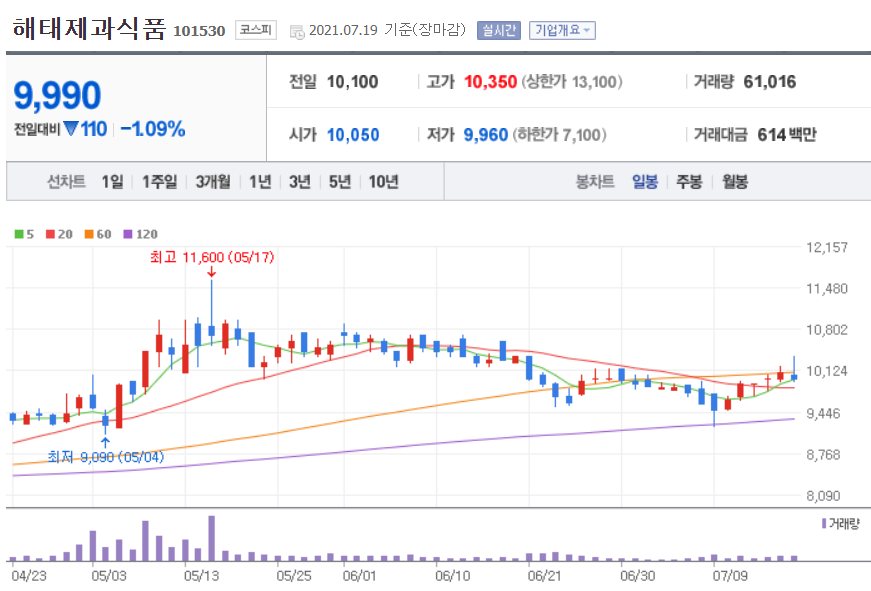
Task: Select the 1주일 line chart tab
Action: (x=159, y=182)
